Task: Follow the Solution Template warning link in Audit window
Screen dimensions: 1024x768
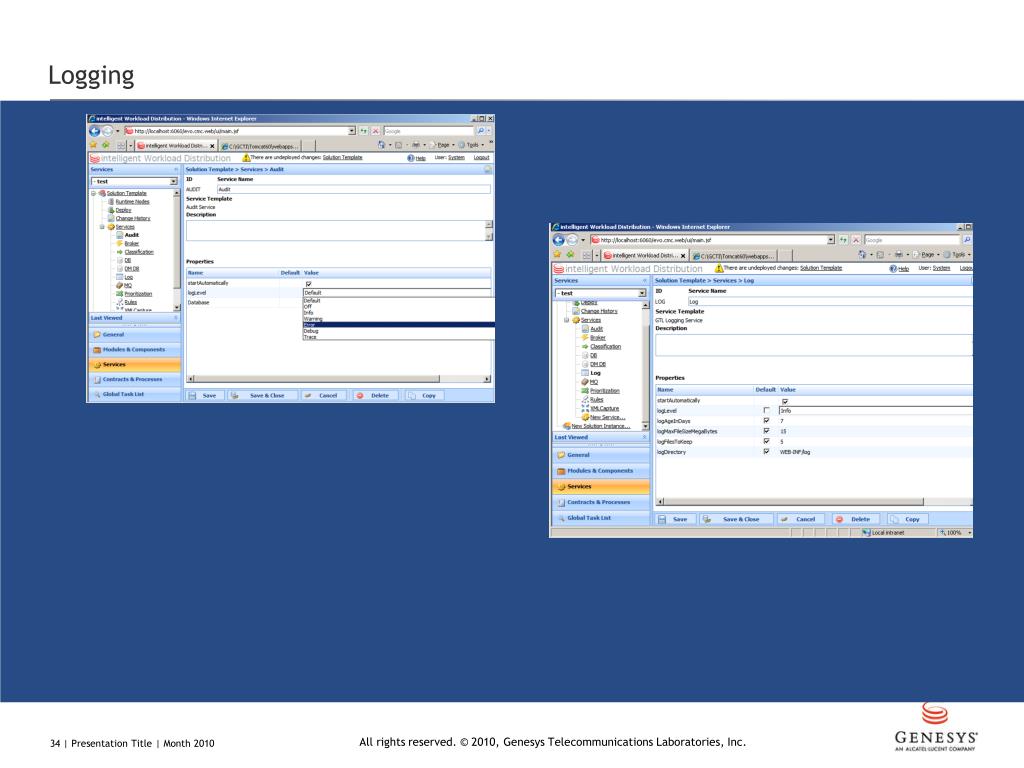Action: pyautogui.click(x=342, y=157)
